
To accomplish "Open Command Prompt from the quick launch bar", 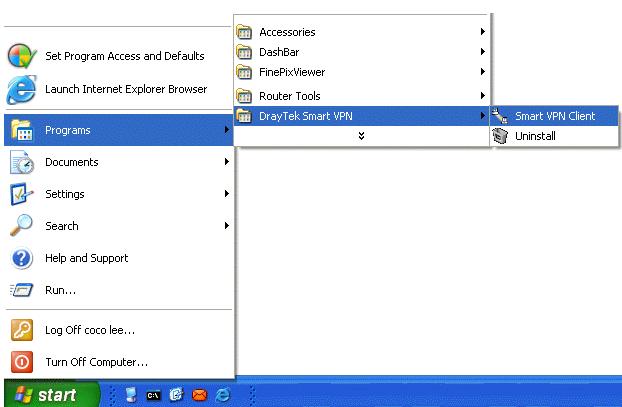I will [156, 396].
